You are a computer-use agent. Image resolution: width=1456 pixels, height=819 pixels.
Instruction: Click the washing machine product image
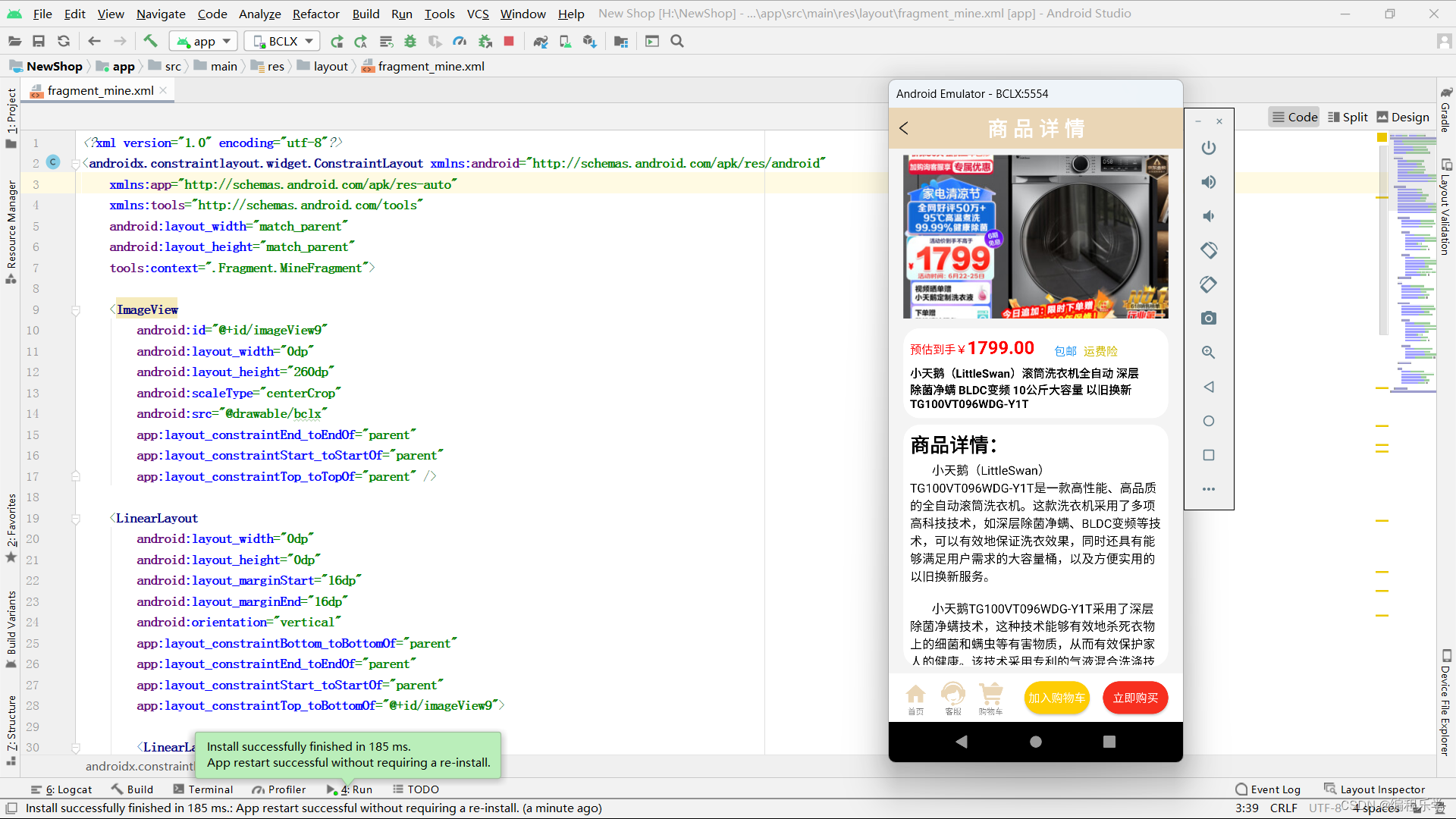click(1035, 237)
